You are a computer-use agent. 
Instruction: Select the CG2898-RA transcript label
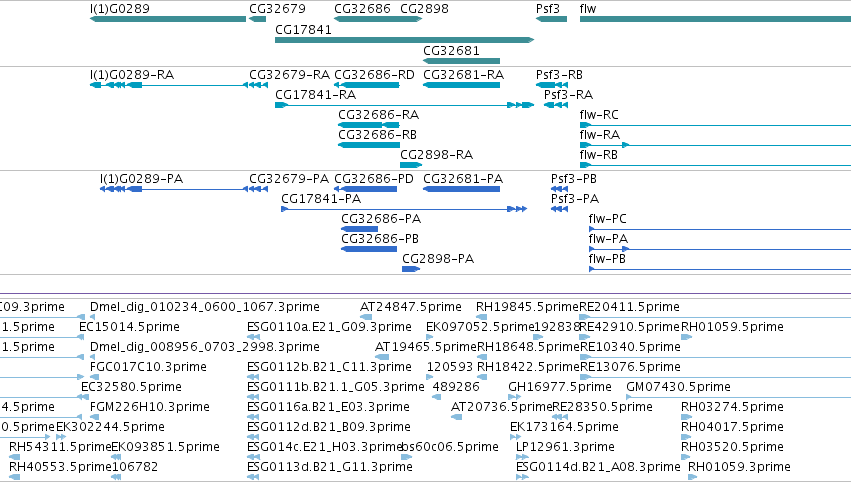[x=436, y=155]
